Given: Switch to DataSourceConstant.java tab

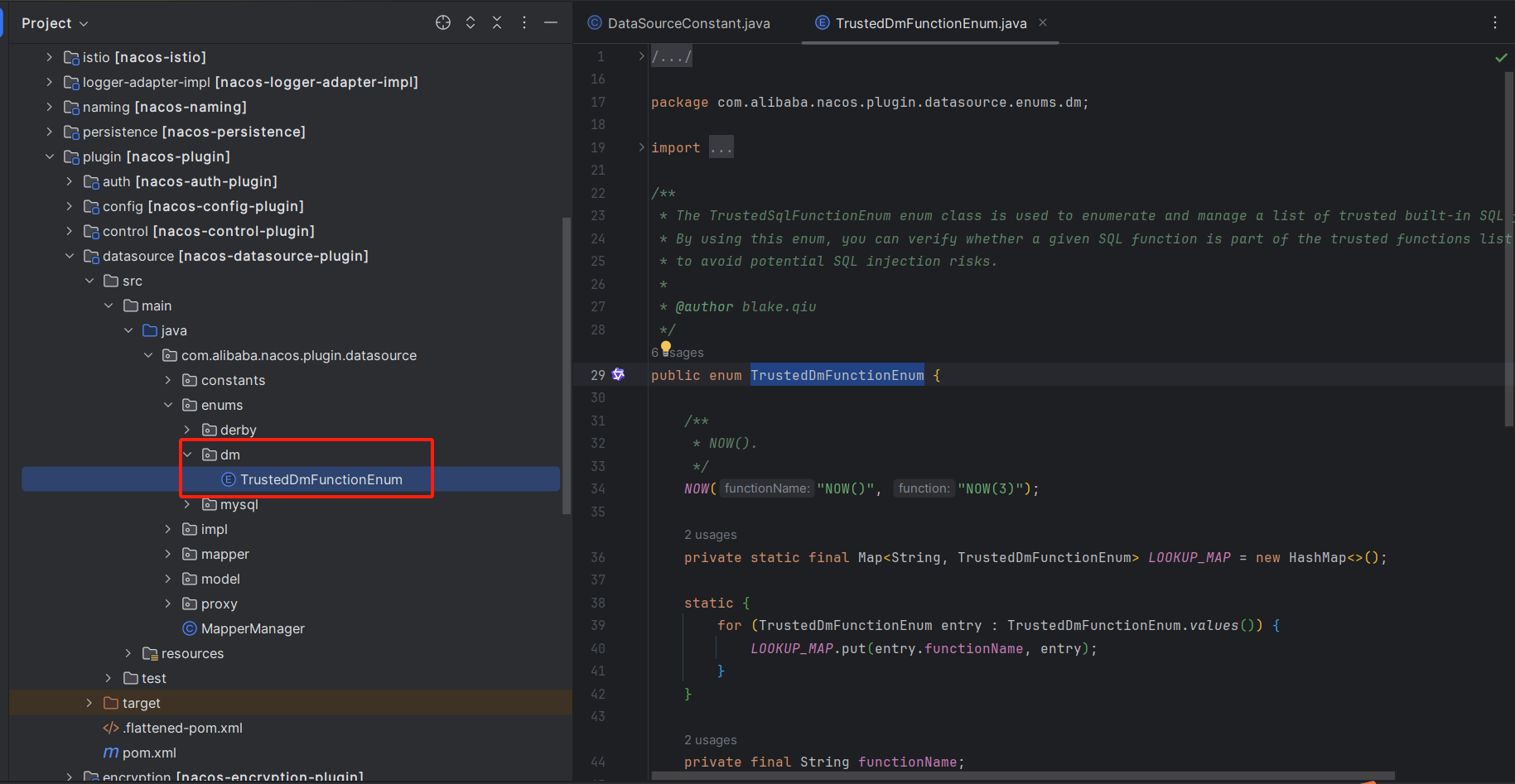Looking at the screenshot, I should pos(679,23).
